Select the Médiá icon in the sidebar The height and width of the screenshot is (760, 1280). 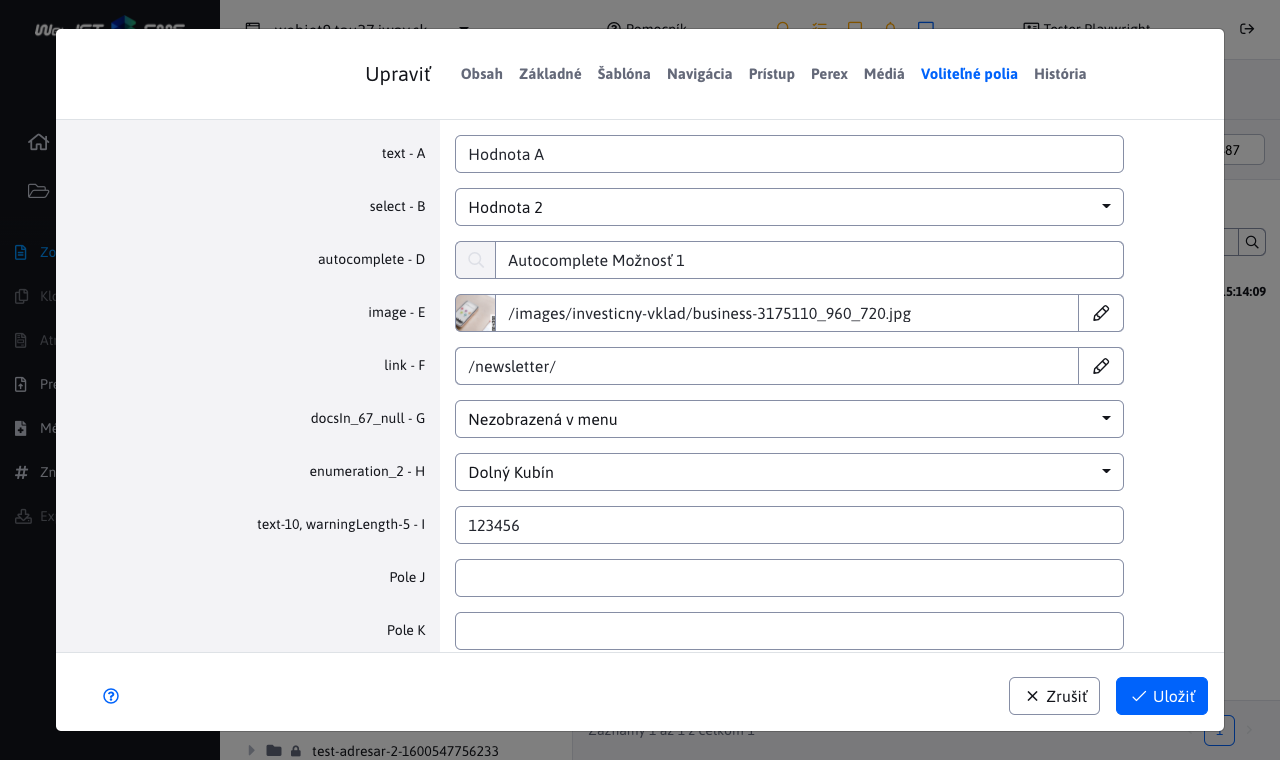click(21, 428)
